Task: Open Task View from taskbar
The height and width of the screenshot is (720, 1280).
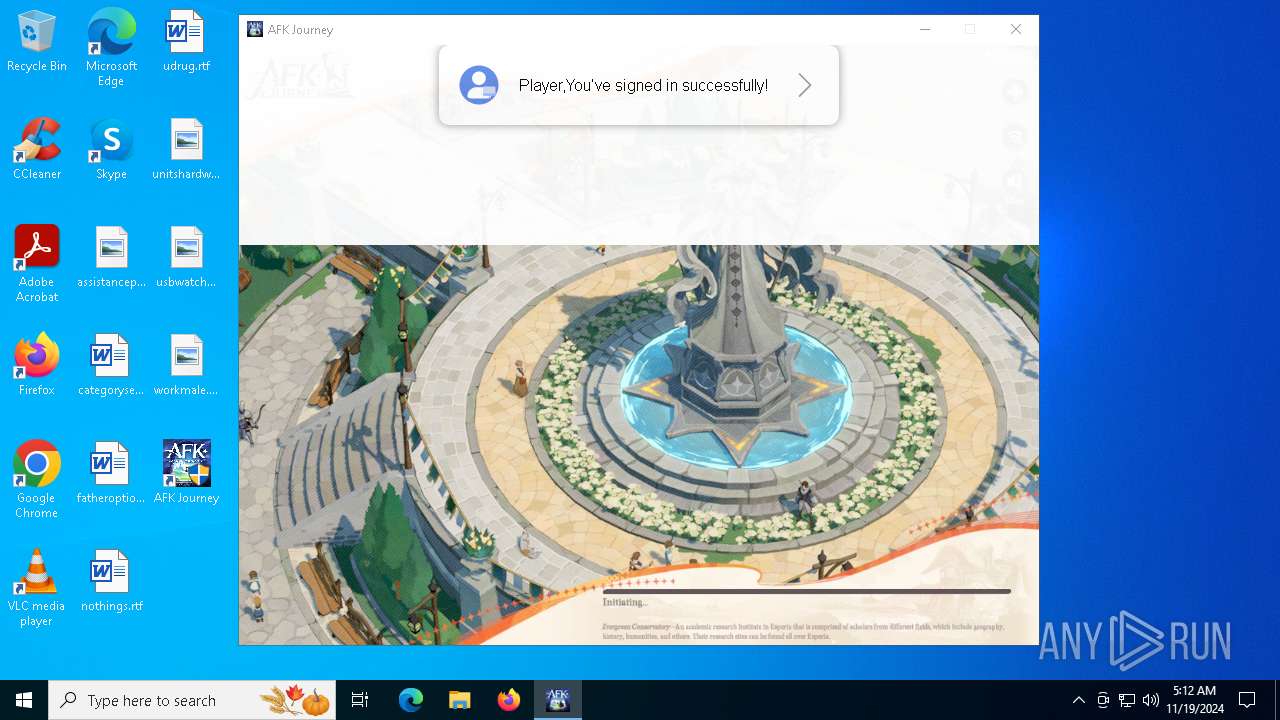Action: pyautogui.click(x=360, y=700)
